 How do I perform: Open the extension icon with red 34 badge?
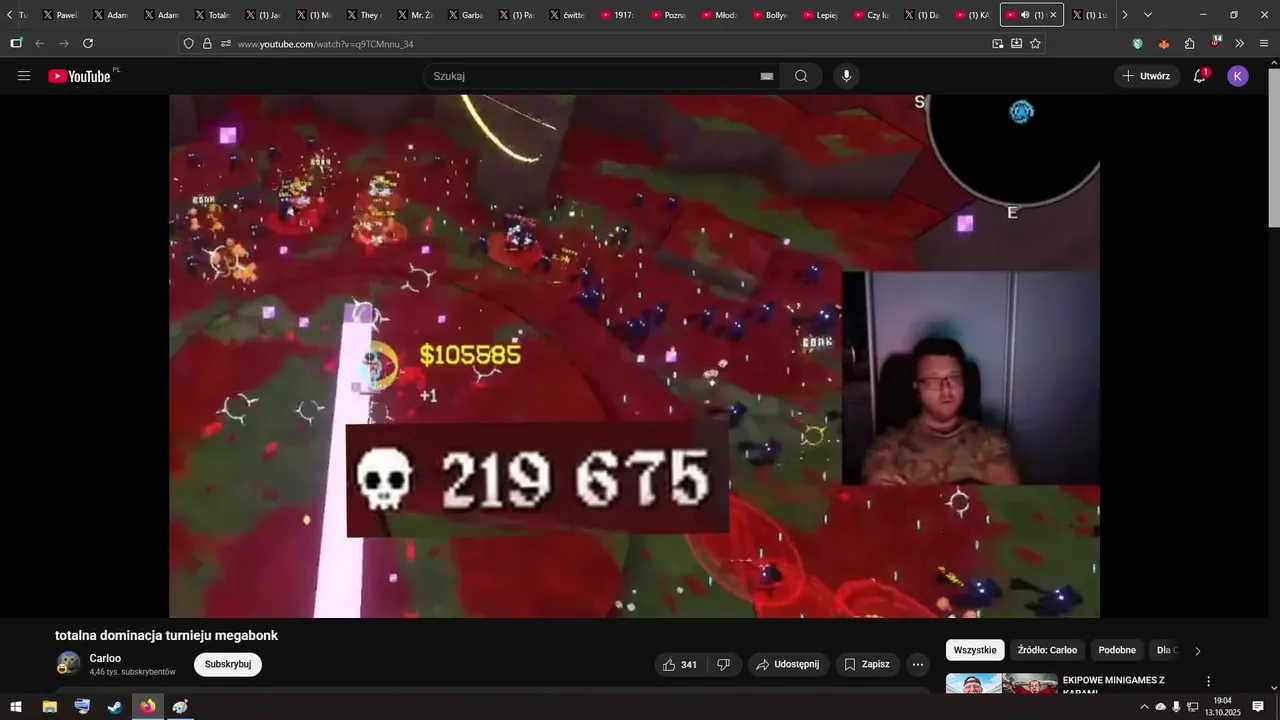tap(1215, 43)
